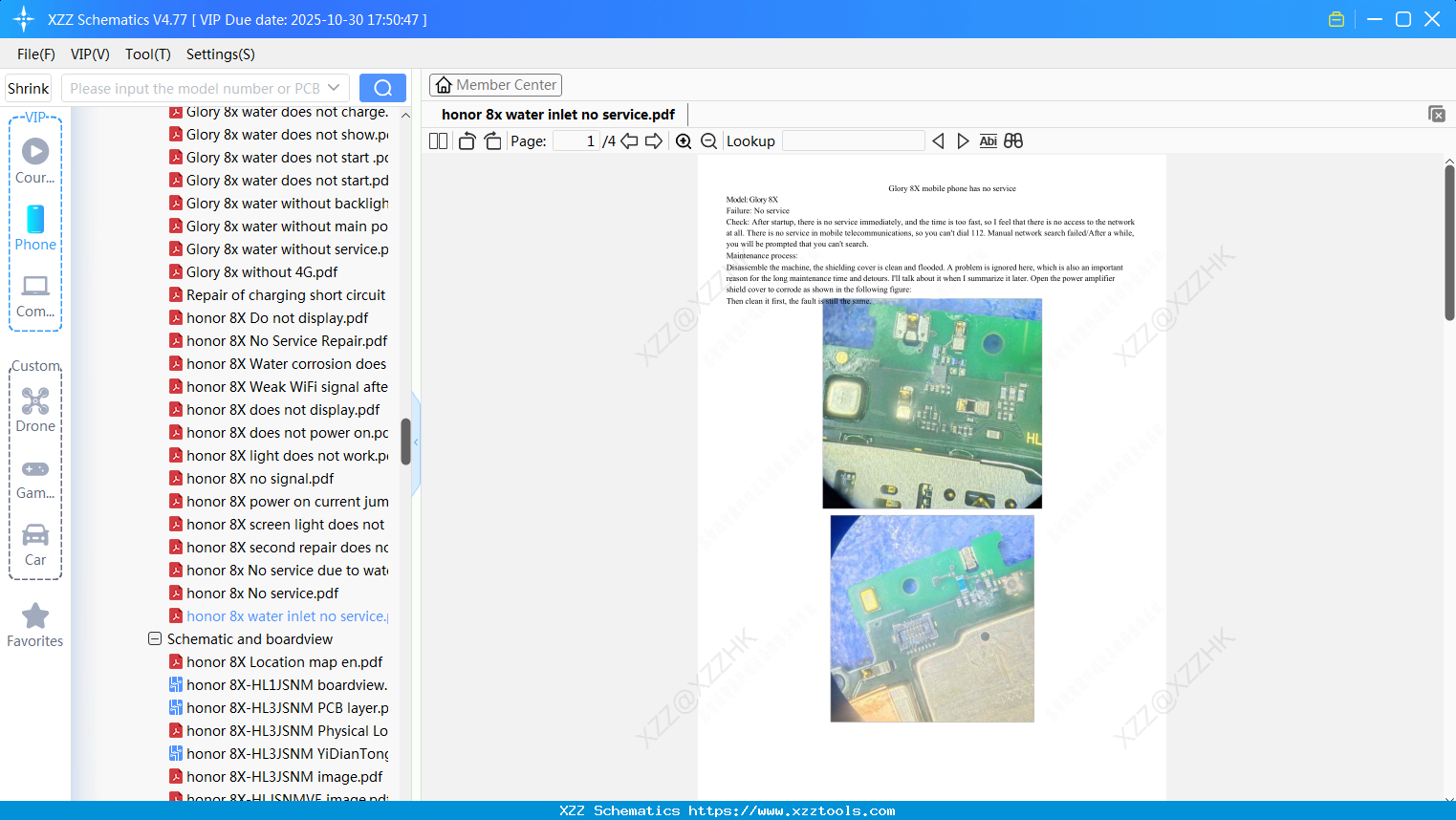This screenshot has height=820, width=1456.
Task: Open honor 8X no signal.pdf
Action: [251, 479]
